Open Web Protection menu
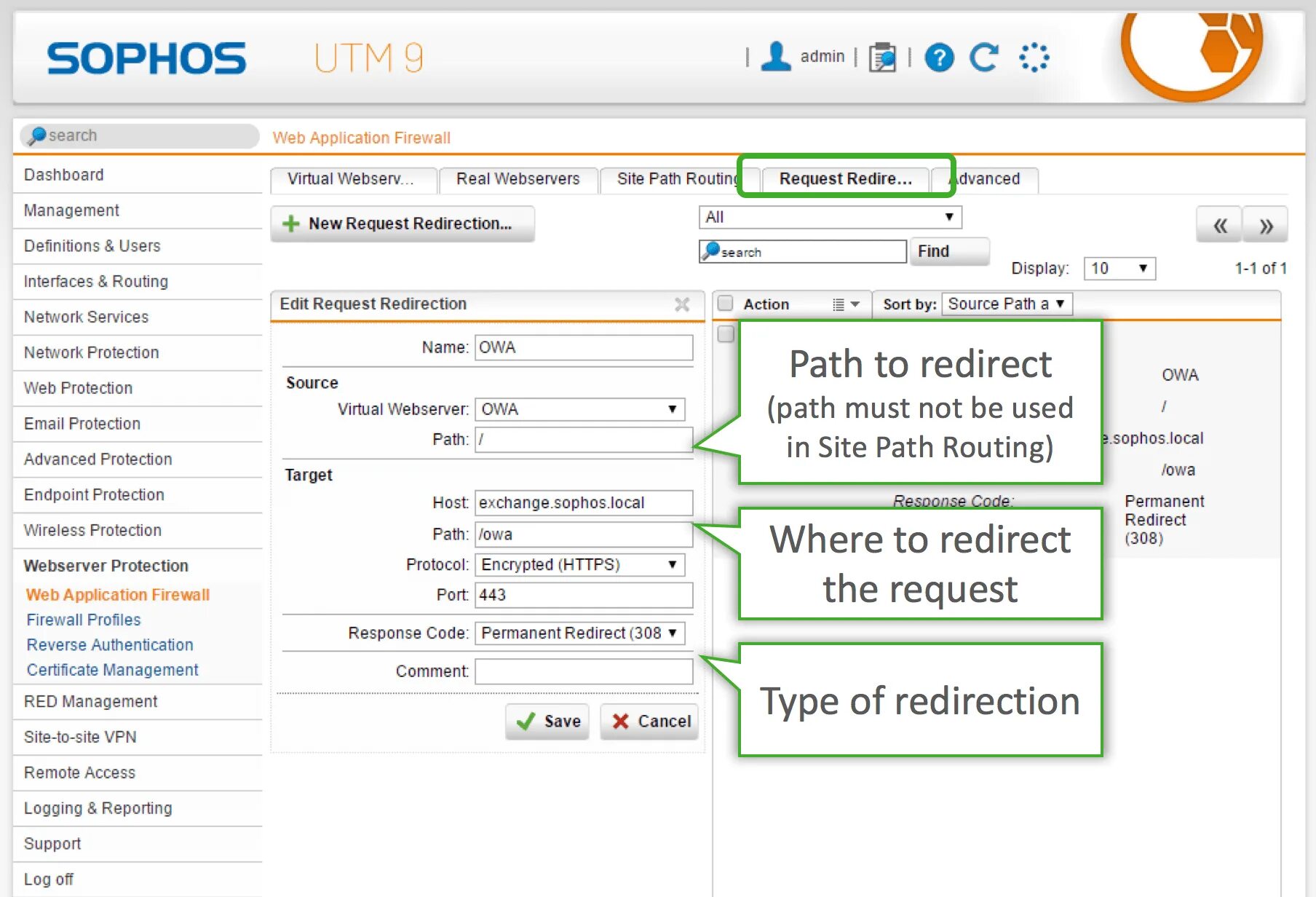This screenshot has height=897, width=1316. coord(138,388)
